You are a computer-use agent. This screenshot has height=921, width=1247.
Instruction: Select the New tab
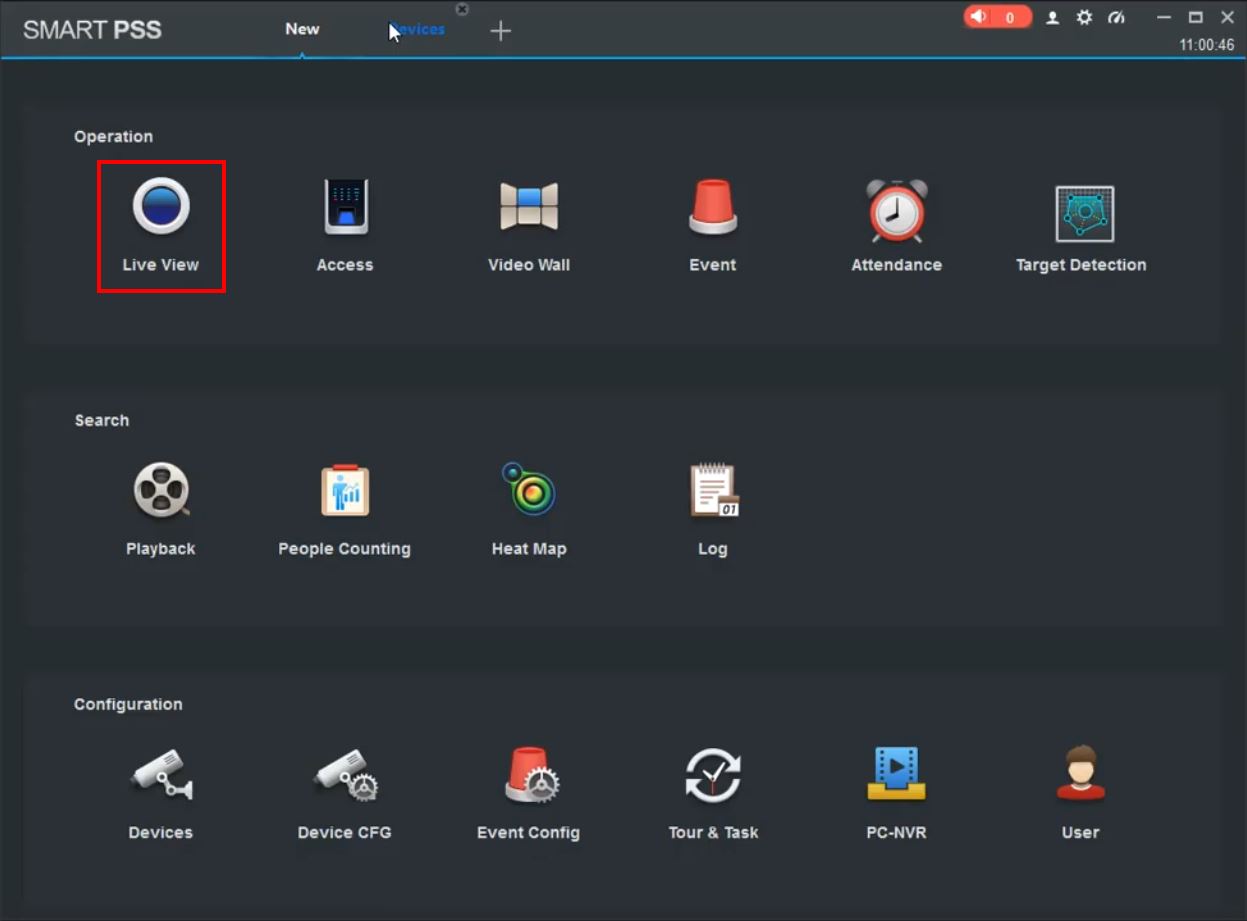point(302,29)
